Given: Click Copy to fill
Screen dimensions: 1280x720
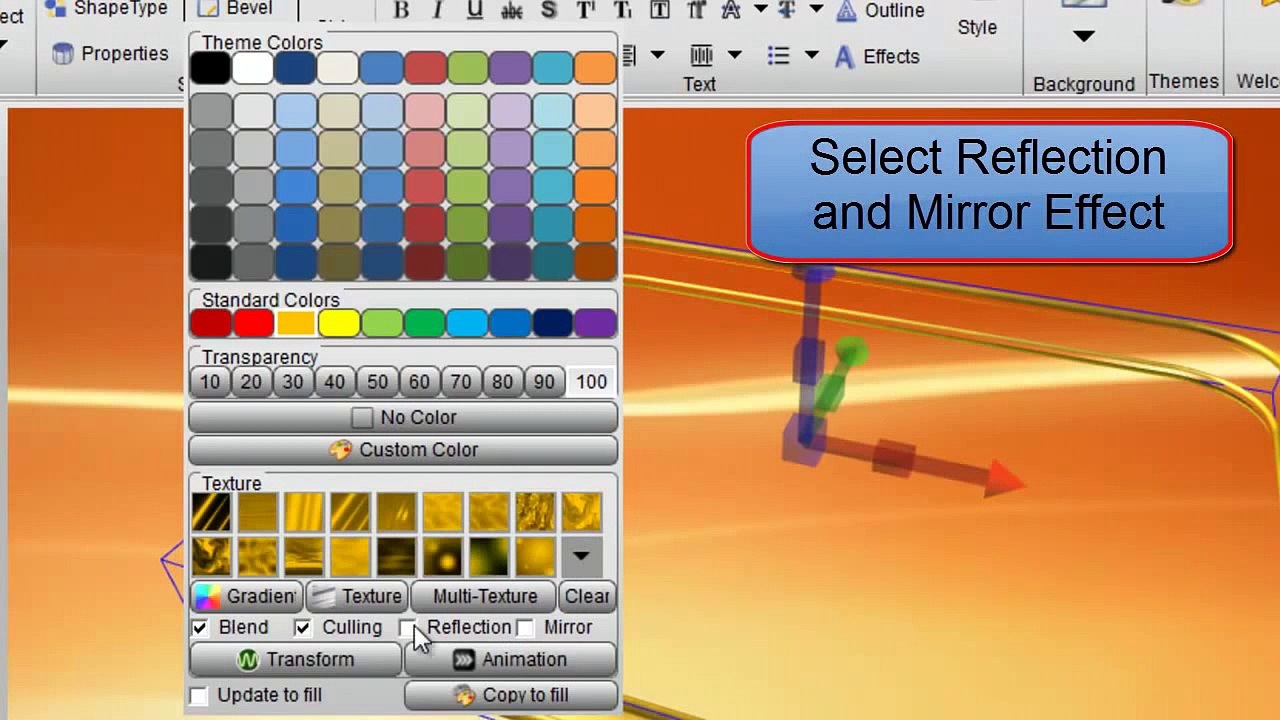Looking at the screenshot, I should (x=510, y=695).
